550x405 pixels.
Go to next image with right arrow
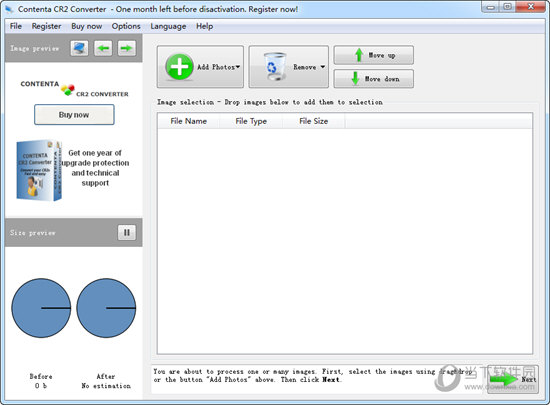127,48
